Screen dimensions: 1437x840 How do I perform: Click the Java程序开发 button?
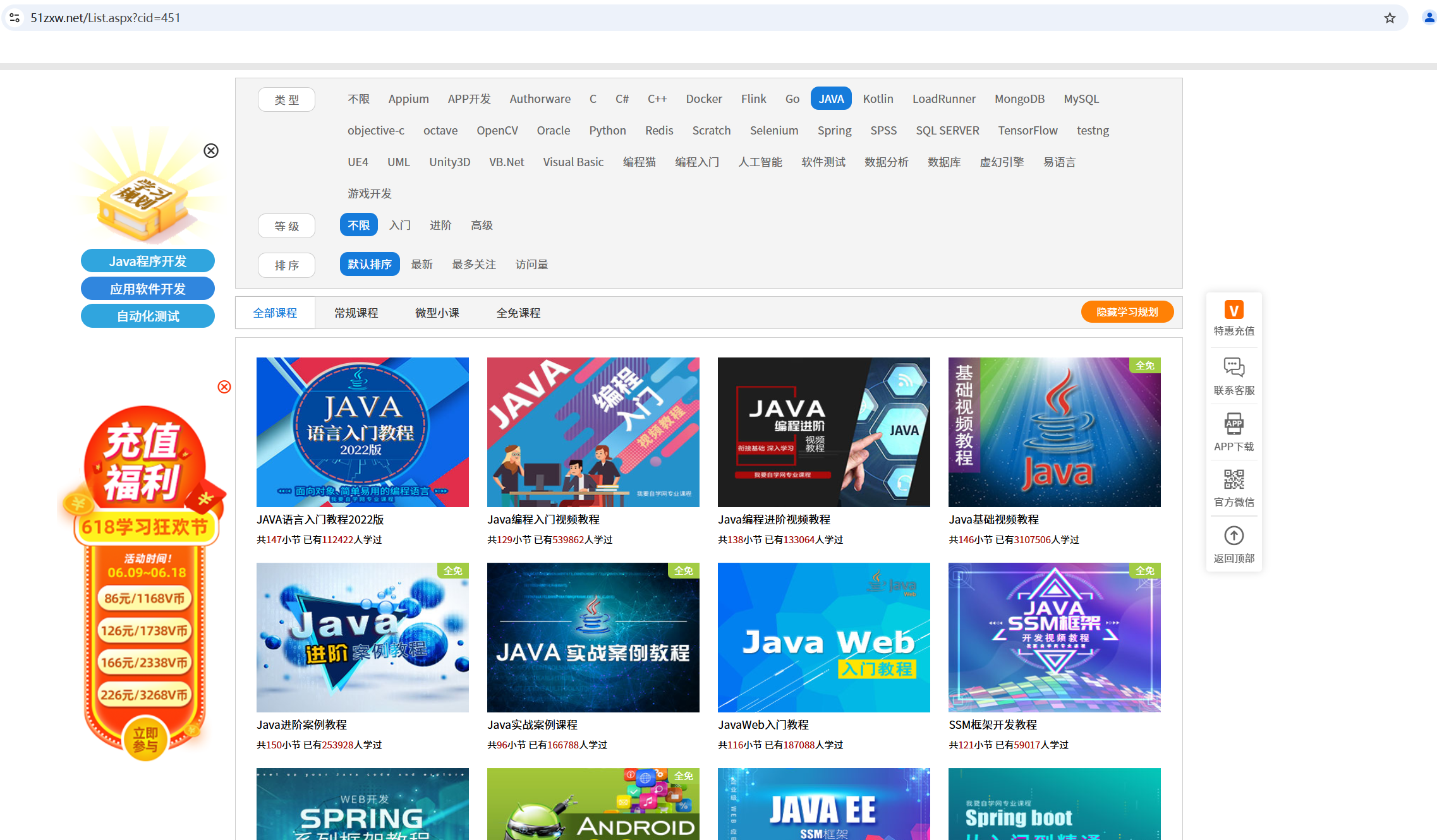tap(148, 261)
